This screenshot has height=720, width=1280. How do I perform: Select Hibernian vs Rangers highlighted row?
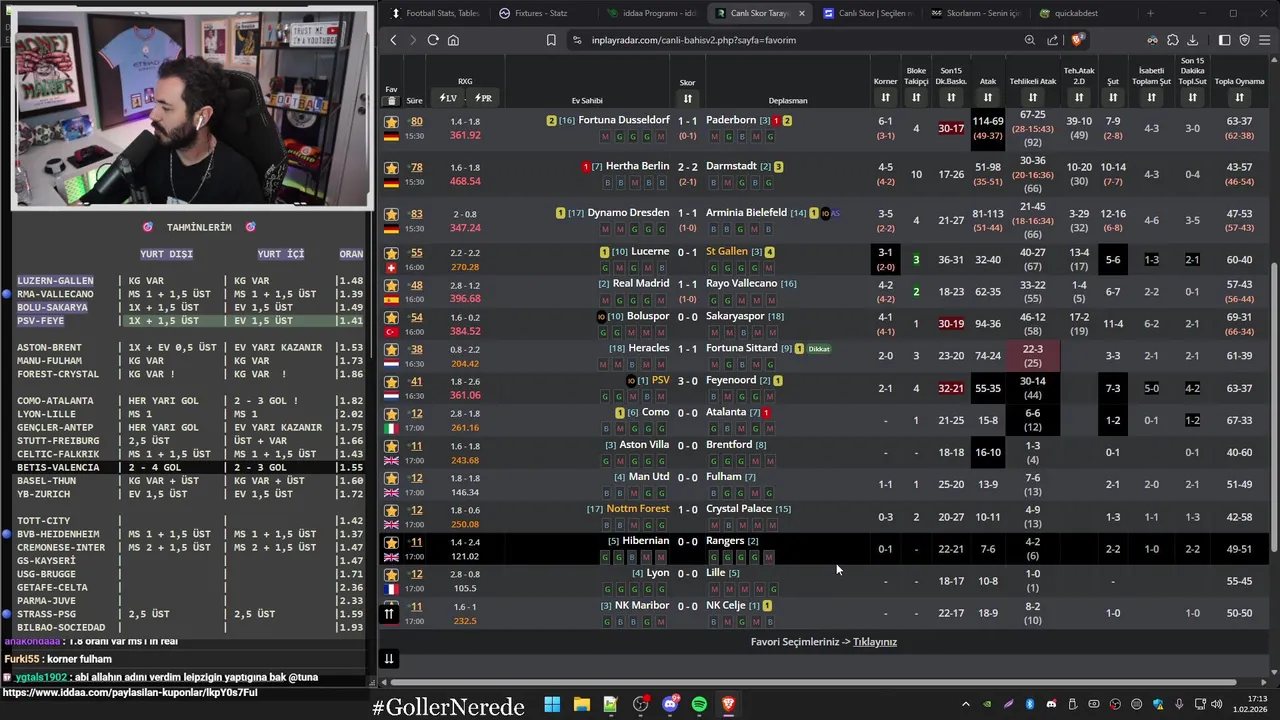825,549
